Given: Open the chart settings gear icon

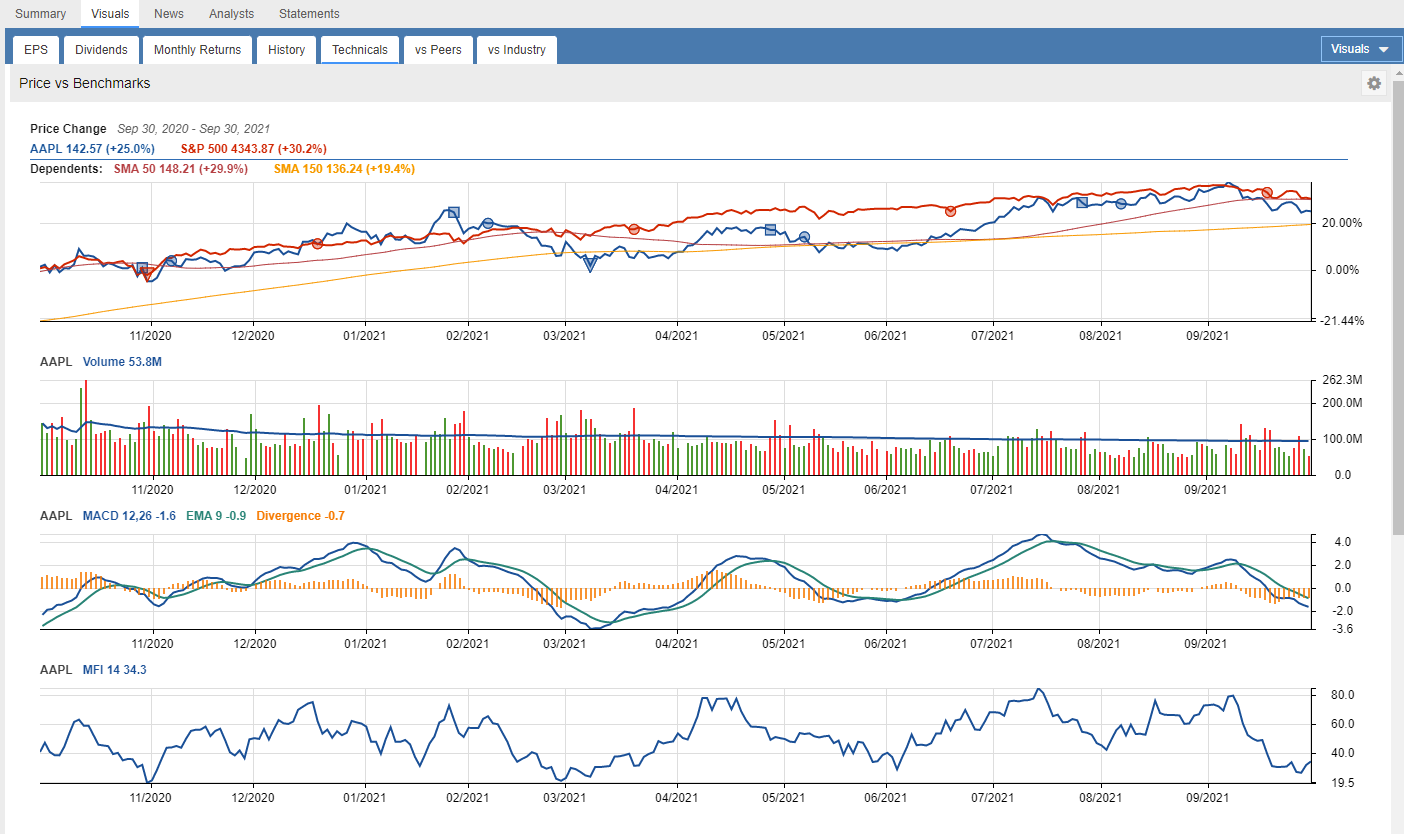Looking at the screenshot, I should (1374, 83).
